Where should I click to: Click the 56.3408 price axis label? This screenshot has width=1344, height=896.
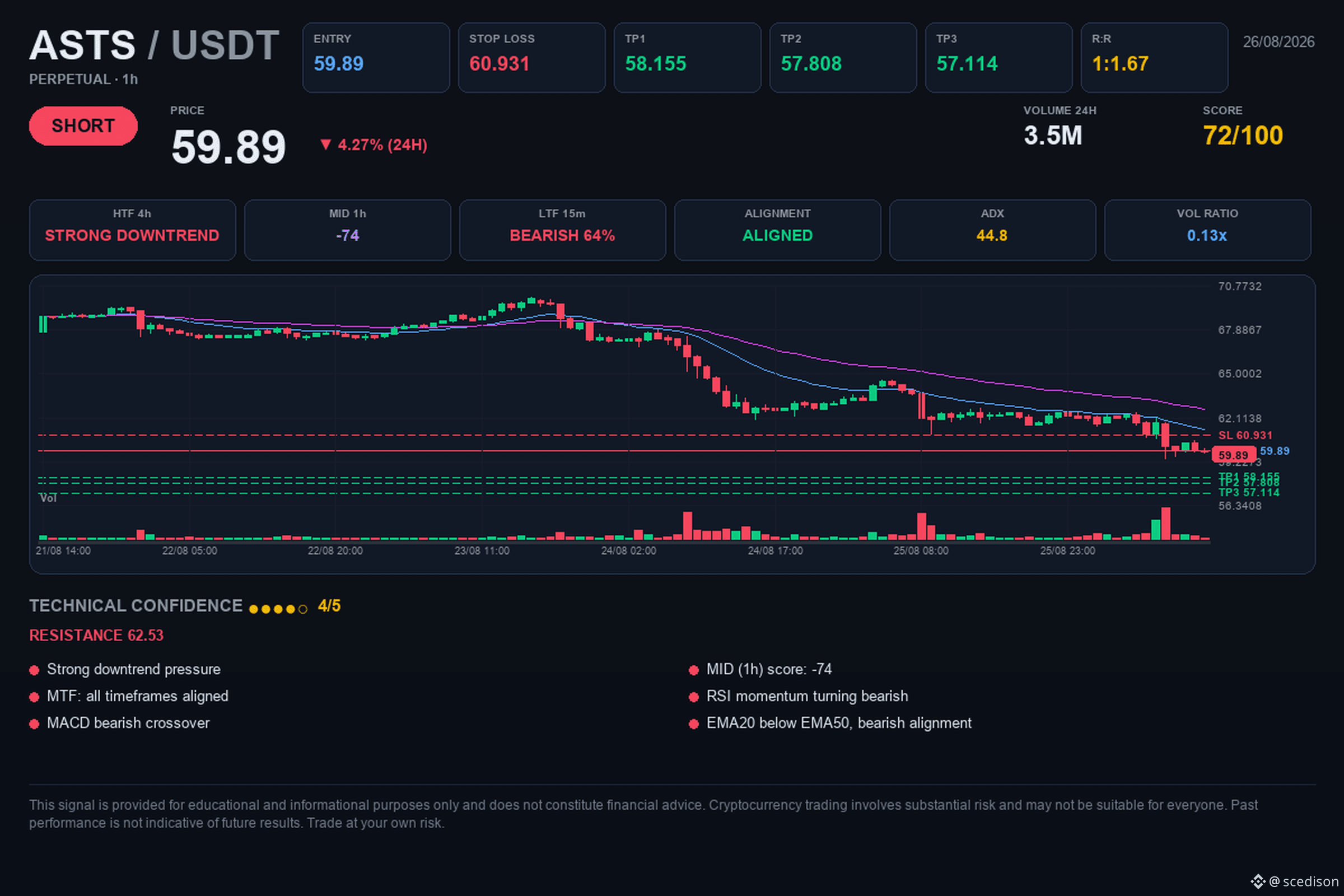(x=1239, y=506)
